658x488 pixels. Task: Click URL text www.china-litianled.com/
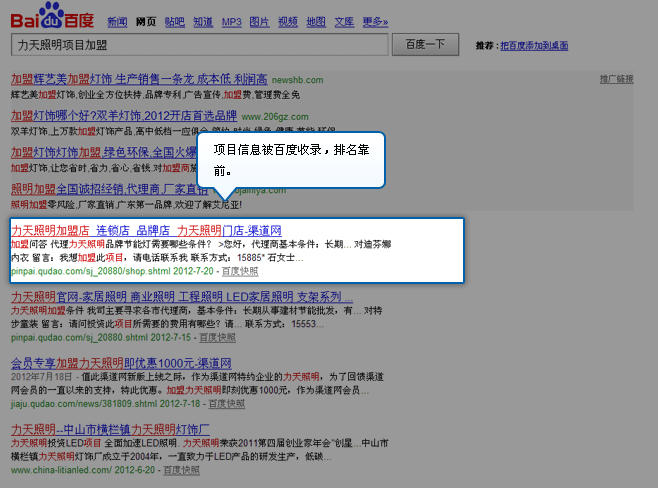point(61,470)
